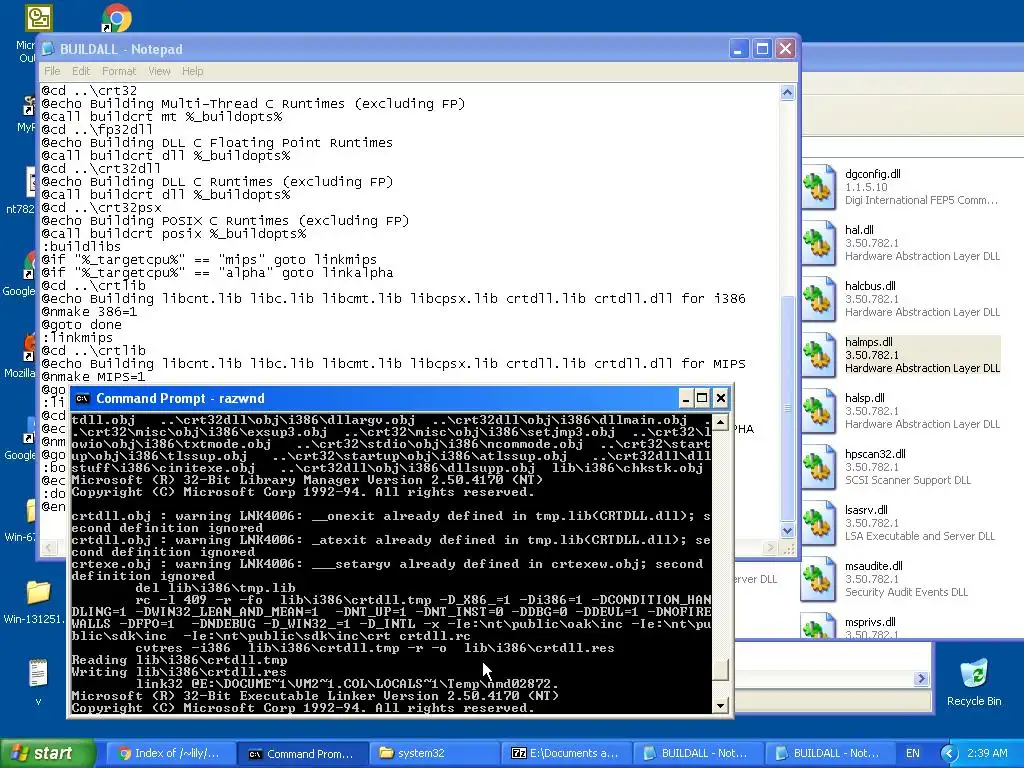
Task: Click the msaudite.dll file icon
Action: click(818, 581)
